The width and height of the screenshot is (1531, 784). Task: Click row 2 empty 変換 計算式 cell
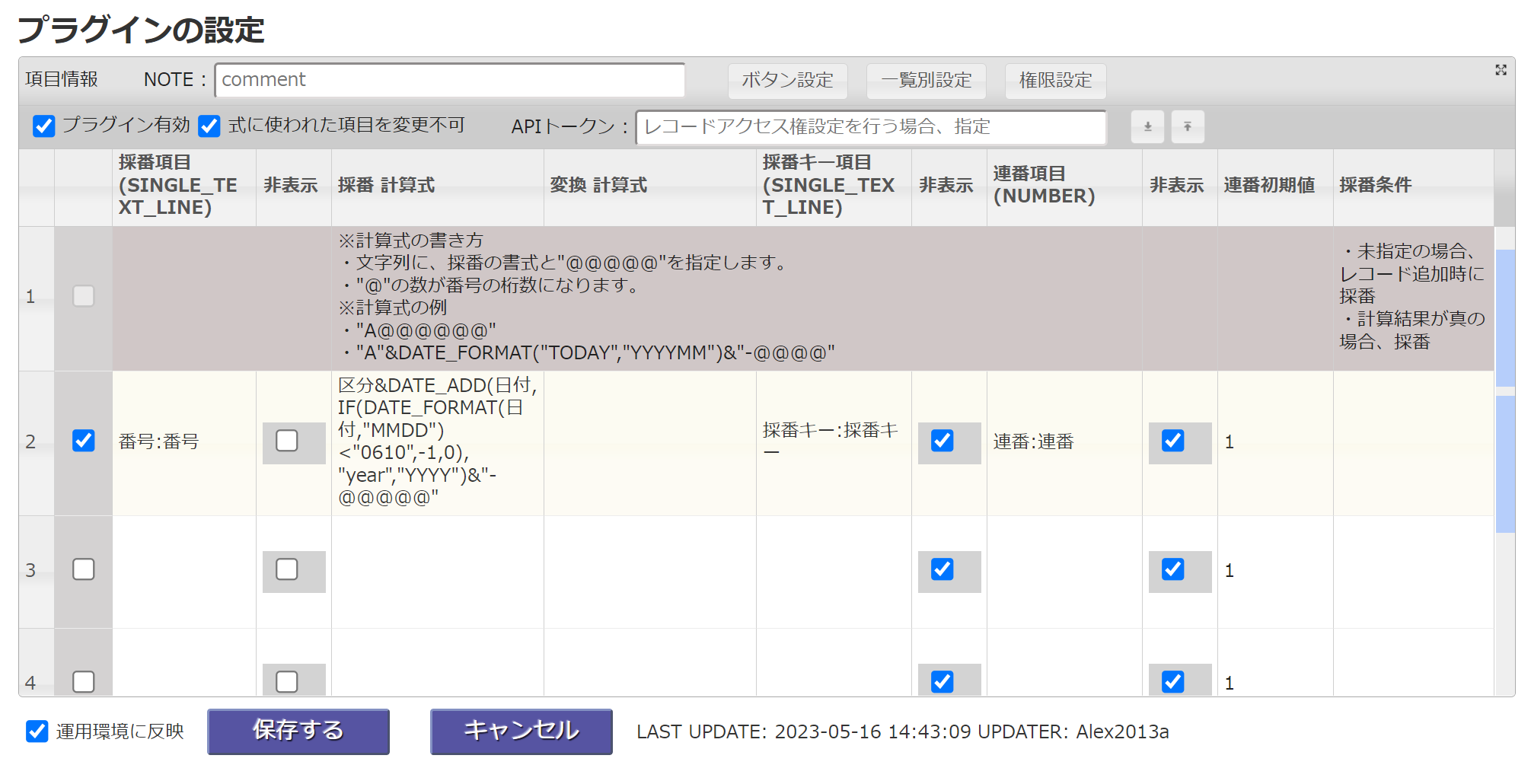pyautogui.click(x=650, y=442)
